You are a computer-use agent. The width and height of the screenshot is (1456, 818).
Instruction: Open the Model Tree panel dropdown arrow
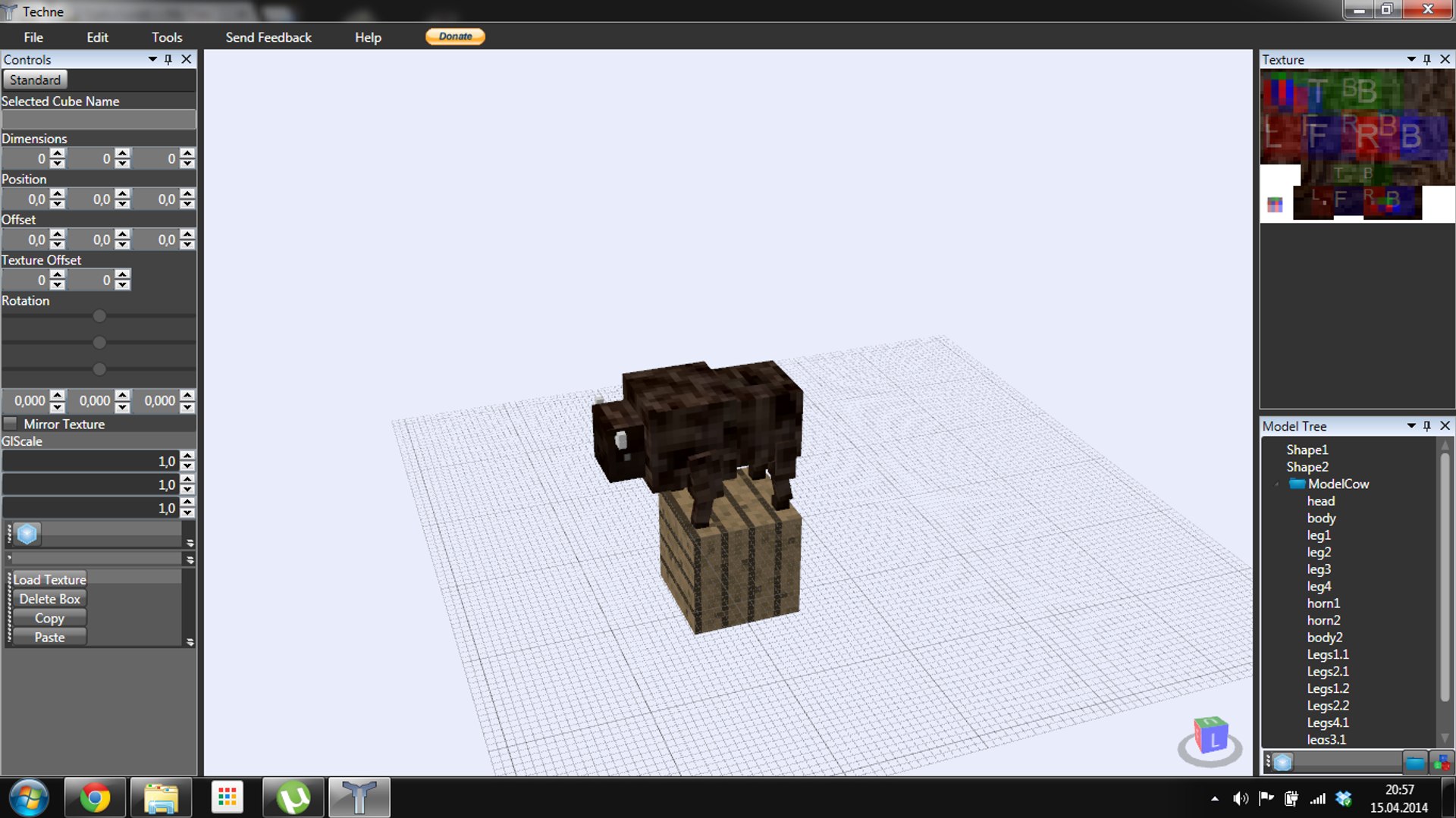click(x=1411, y=426)
